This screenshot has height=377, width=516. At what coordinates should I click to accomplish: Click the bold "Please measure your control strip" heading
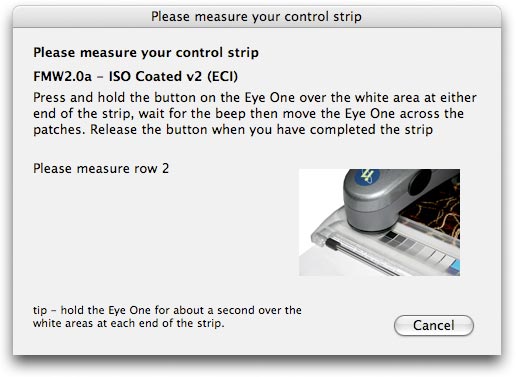pyautogui.click(x=146, y=53)
